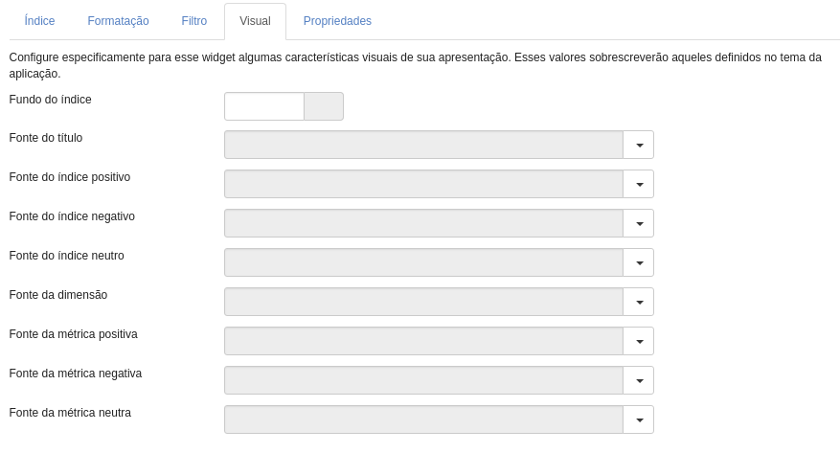Expand the Fonte do índice positivo dropdown arrow
This screenshot has width=840, height=453.
click(639, 184)
